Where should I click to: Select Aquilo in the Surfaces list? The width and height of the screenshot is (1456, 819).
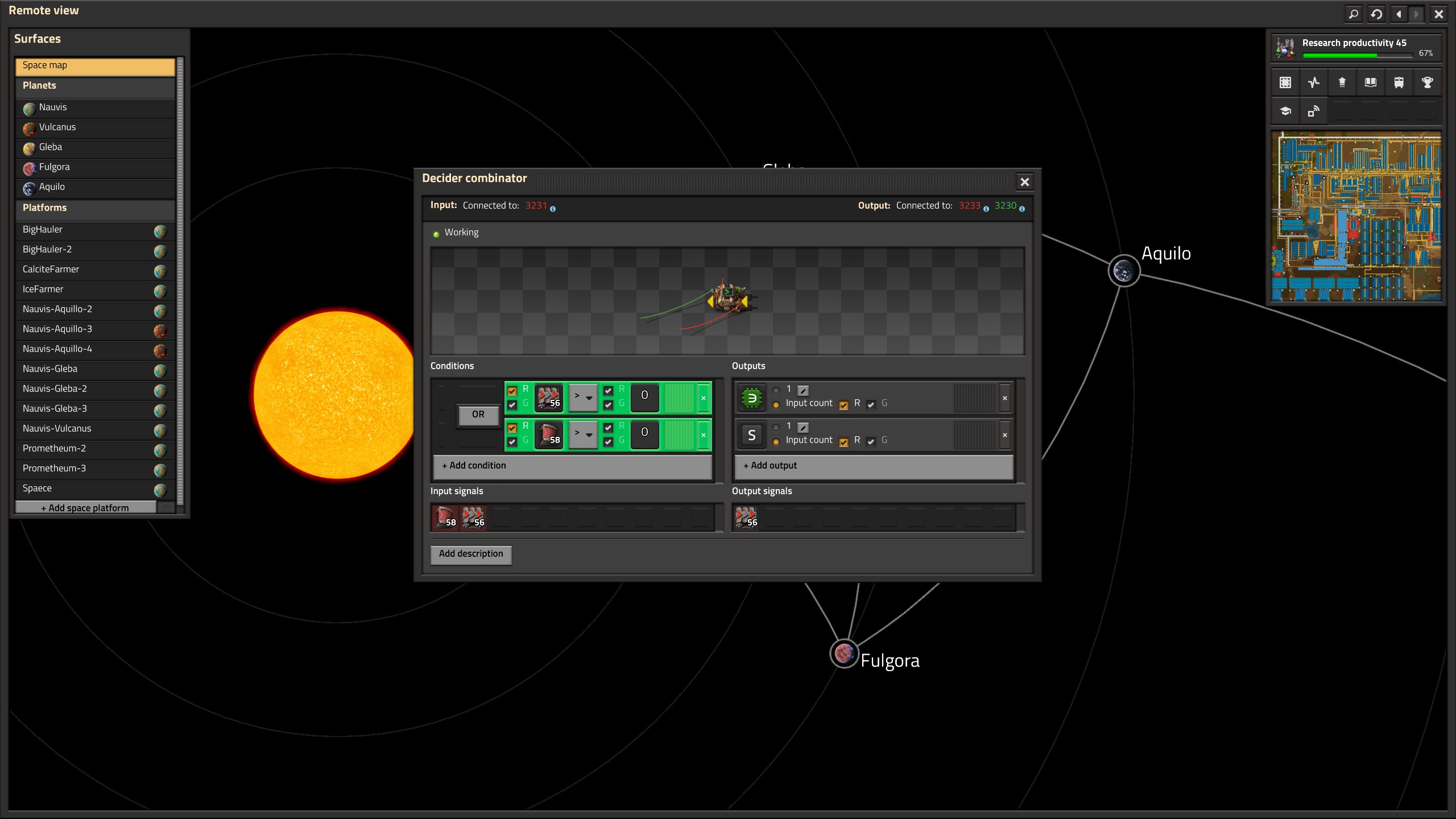coord(95,187)
